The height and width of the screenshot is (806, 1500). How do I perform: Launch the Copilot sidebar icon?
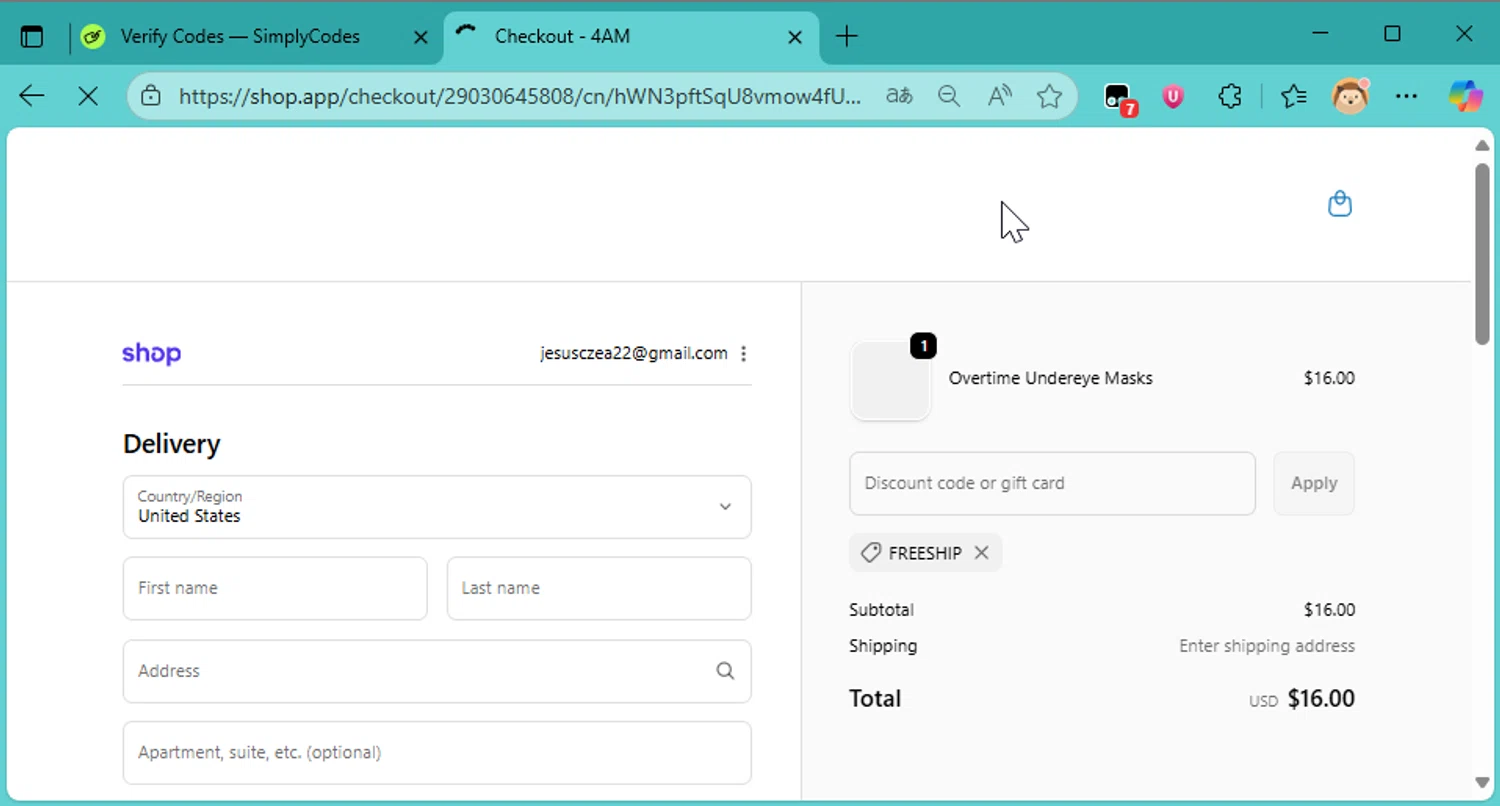point(1466,96)
